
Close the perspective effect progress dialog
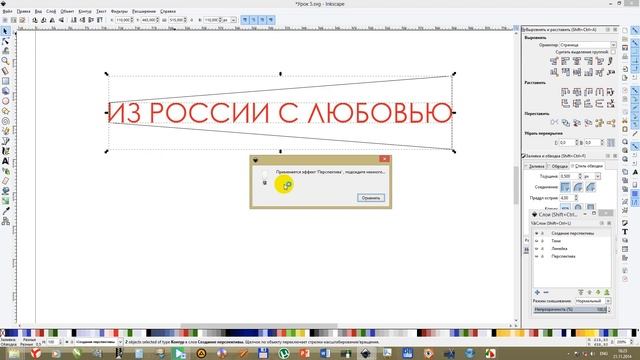pos(384,159)
